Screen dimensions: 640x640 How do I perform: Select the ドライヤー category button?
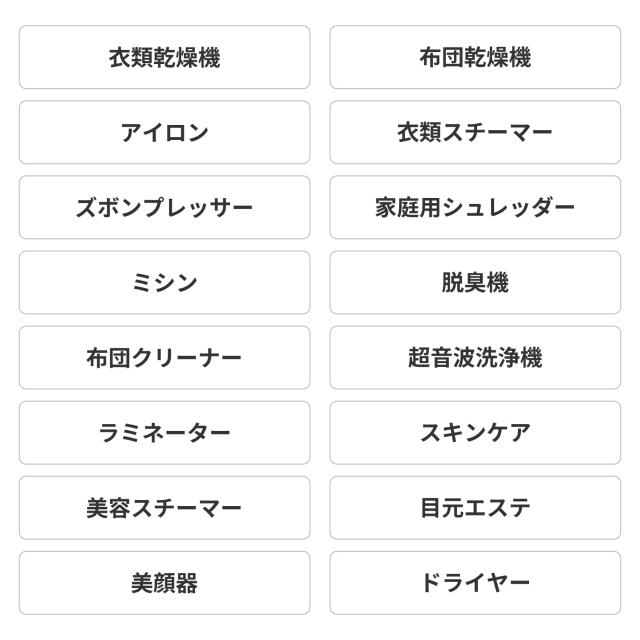[x=475, y=583]
